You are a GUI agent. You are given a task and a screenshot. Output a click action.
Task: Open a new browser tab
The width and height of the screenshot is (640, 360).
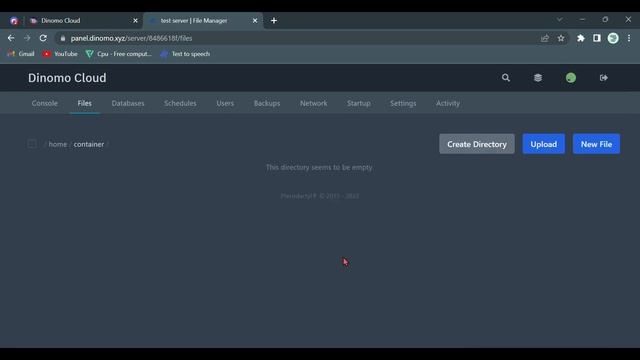274,20
